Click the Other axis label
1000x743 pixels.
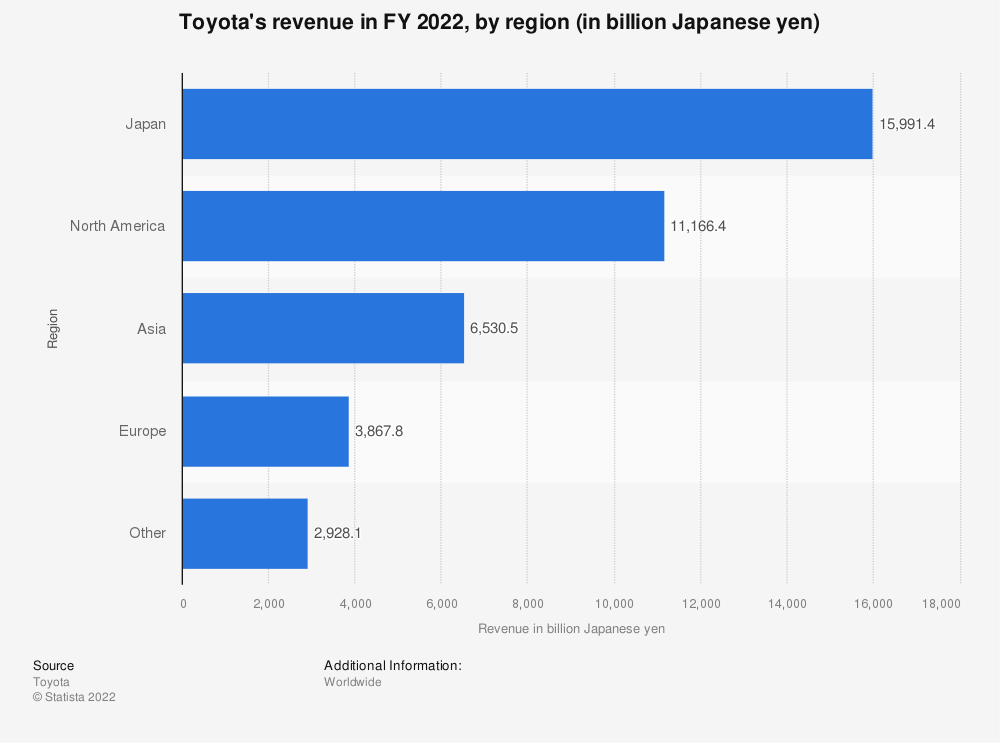pos(147,533)
